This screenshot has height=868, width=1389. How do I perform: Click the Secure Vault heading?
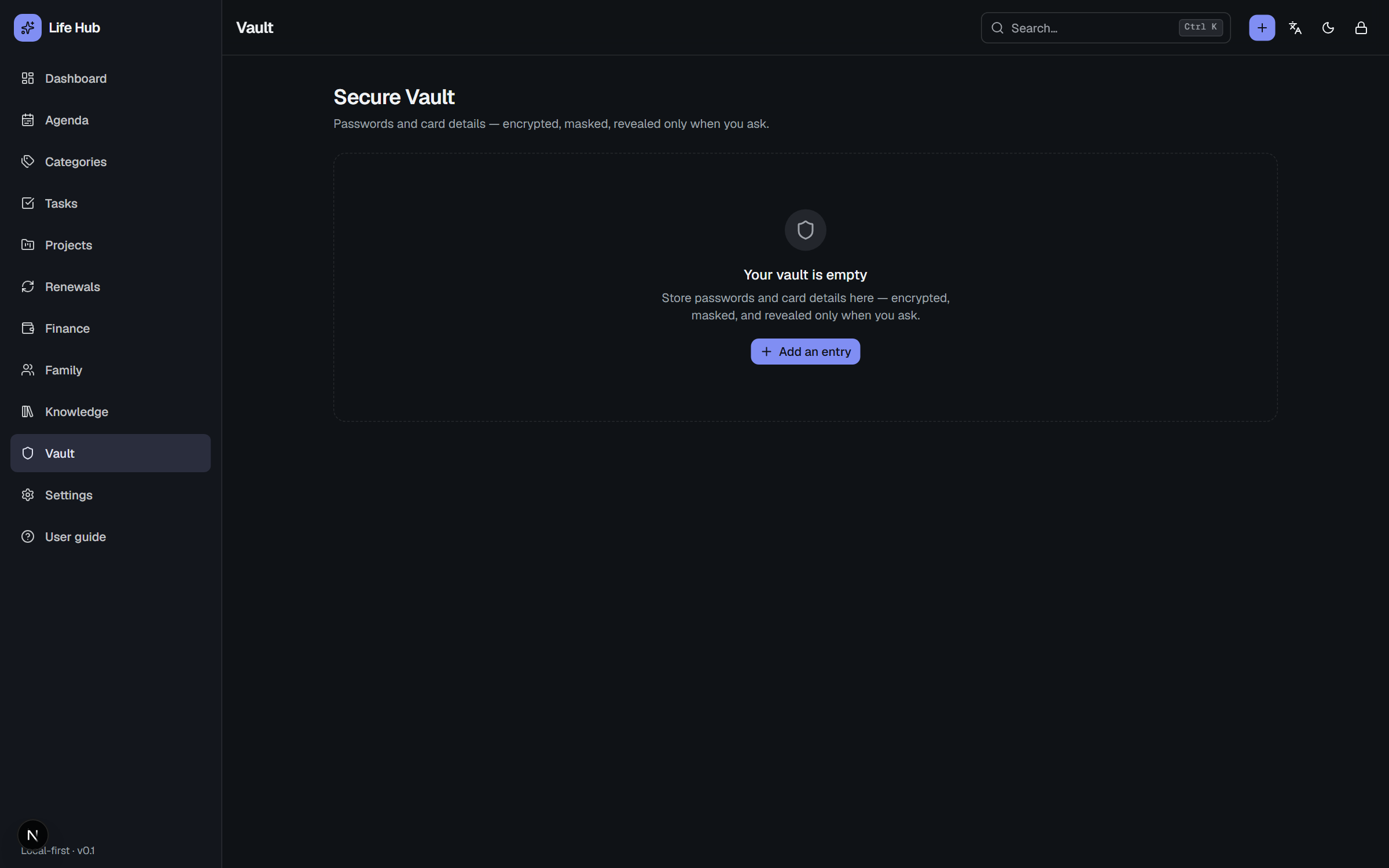tap(394, 97)
